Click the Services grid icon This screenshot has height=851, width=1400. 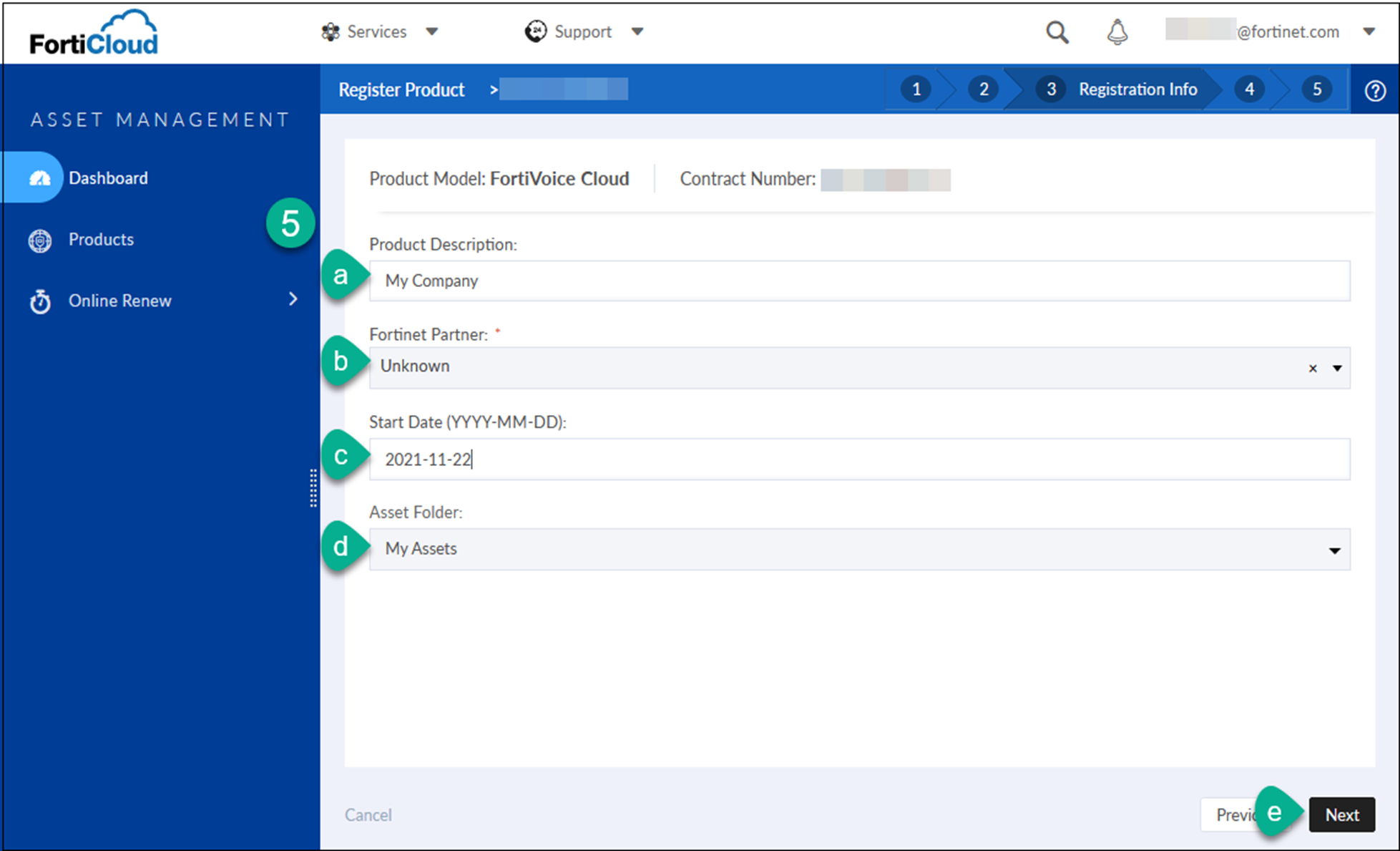[x=331, y=31]
